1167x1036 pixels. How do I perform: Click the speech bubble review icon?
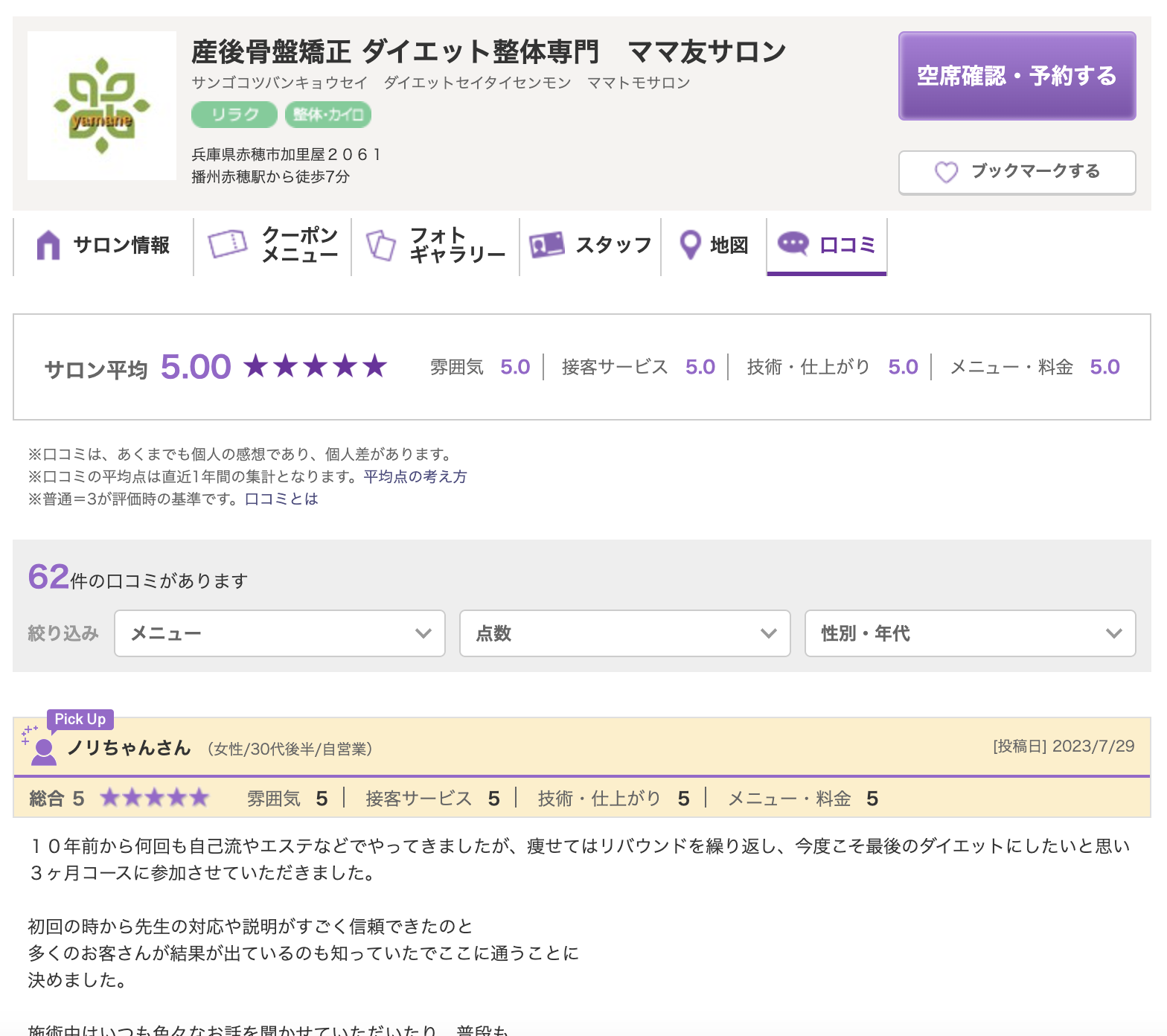pyautogui.click(x=793, y=243)
